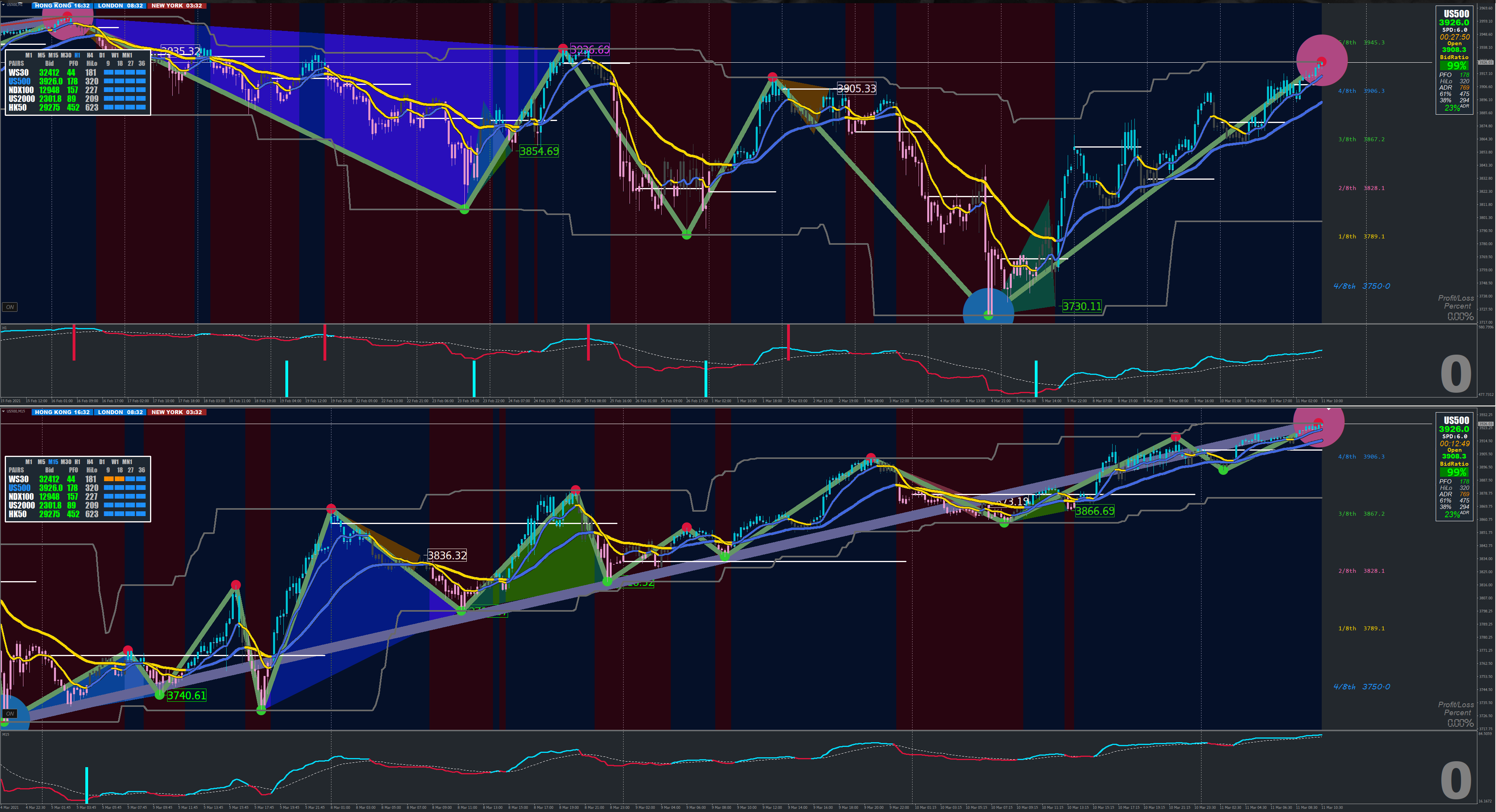Image resolution: width=1496 pixels, height=812 pixels.
Task: Click the green 3866.69 label in bottom chart
Action: (x=1094, y=511)
